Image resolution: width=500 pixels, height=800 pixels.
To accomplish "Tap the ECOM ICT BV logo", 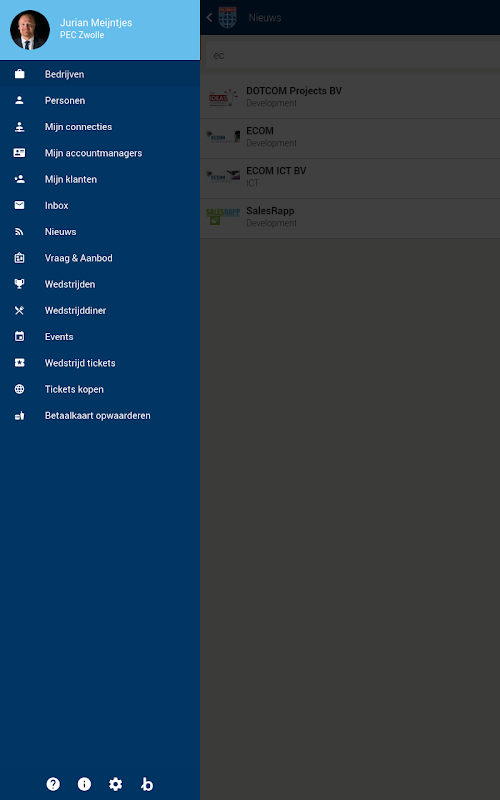I will point(223,176).
